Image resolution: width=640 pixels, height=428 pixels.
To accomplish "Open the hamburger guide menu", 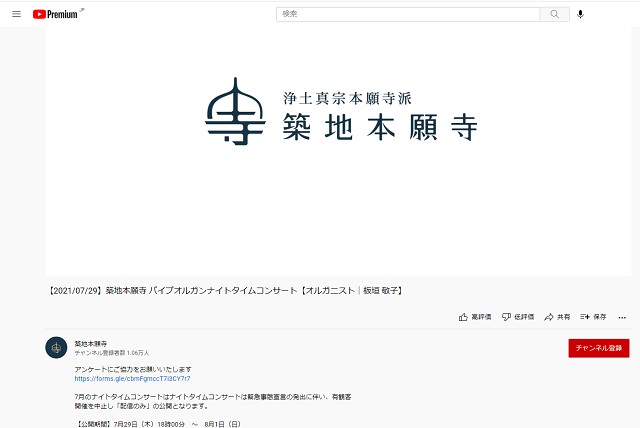I will [16, 14].
